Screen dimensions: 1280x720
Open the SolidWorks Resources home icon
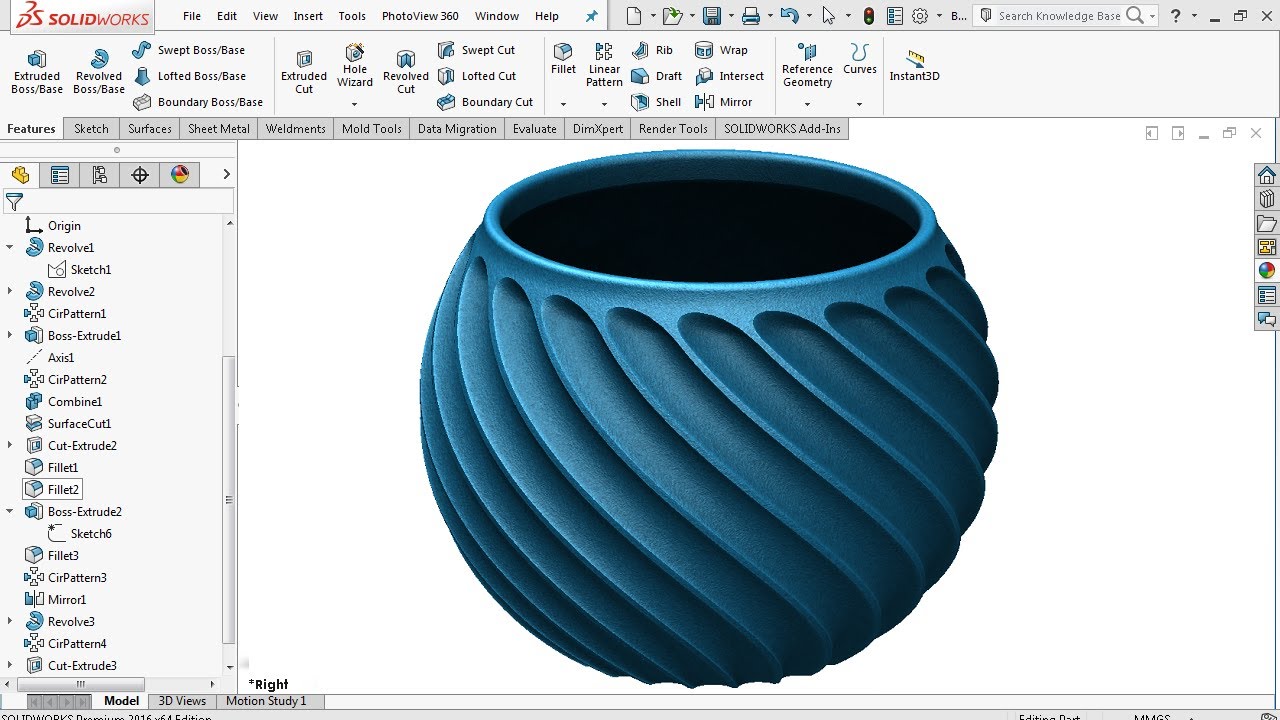1267,175
